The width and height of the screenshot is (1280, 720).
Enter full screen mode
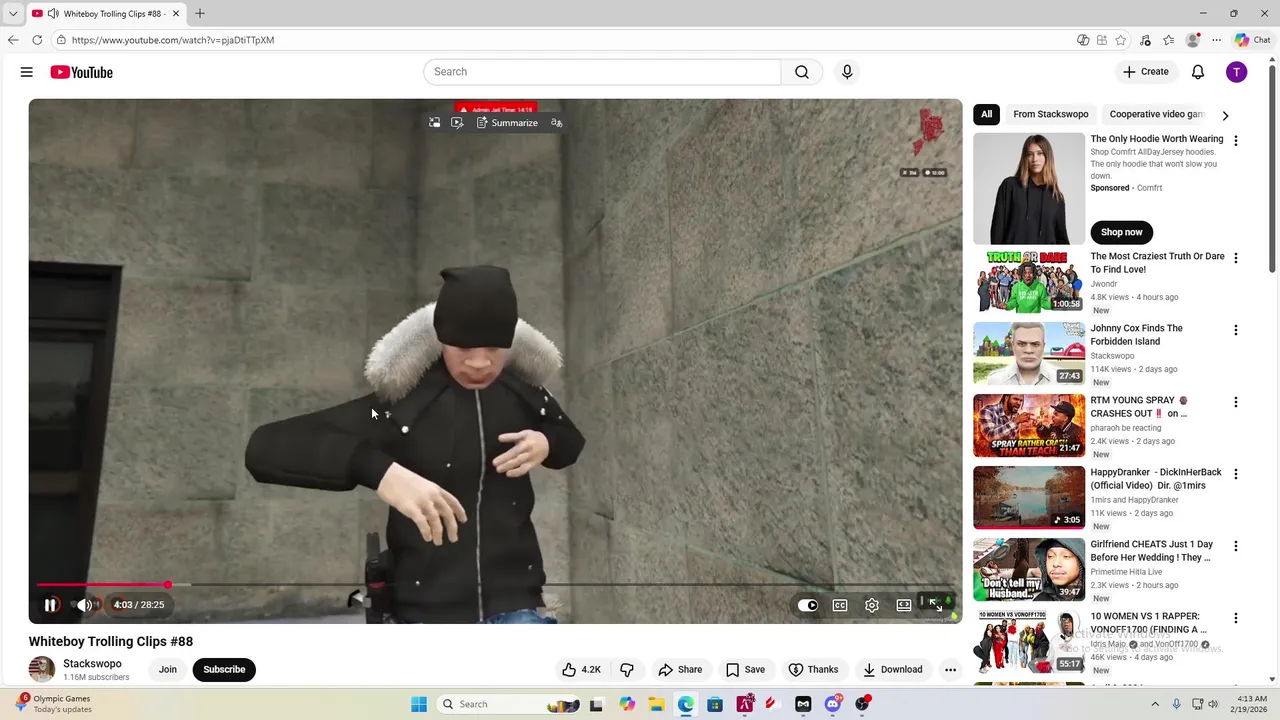tap(936, 605)
